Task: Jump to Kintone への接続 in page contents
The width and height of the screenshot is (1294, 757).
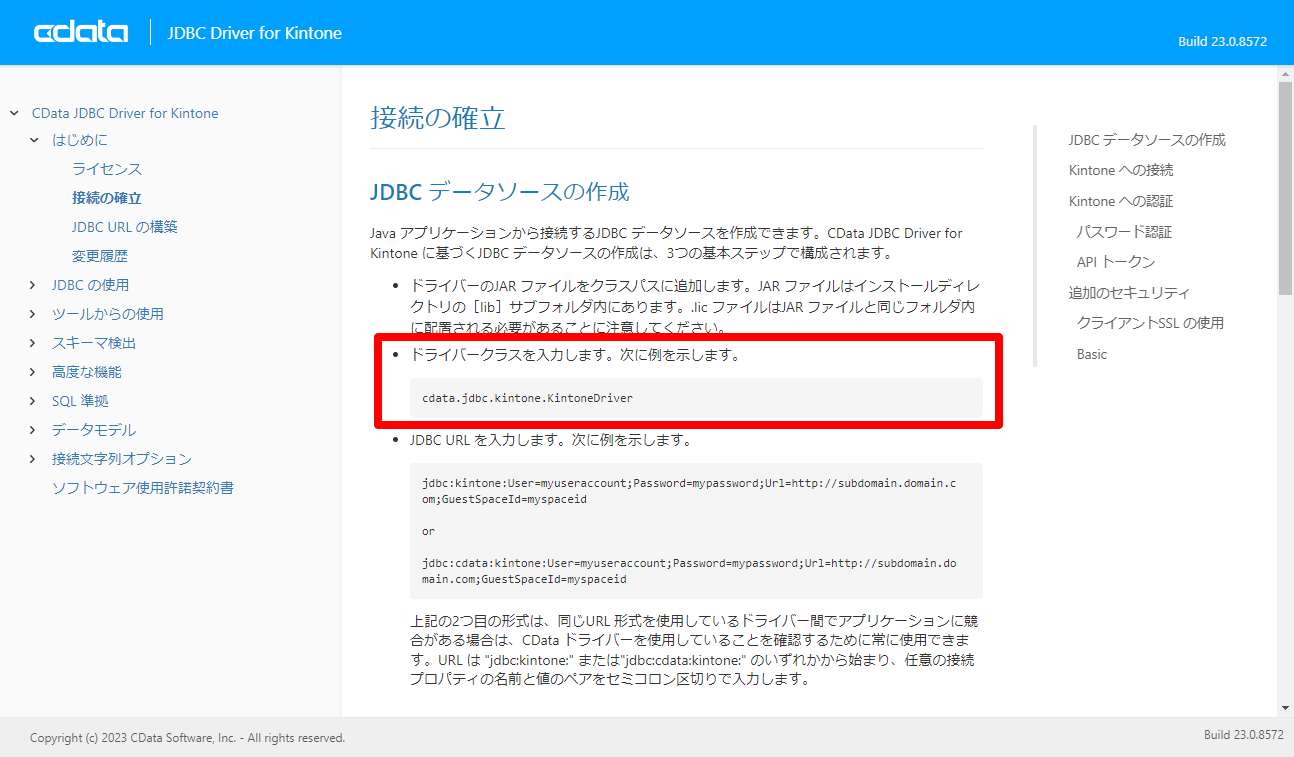Action: pyautogui.click(x=1121, y=170)
